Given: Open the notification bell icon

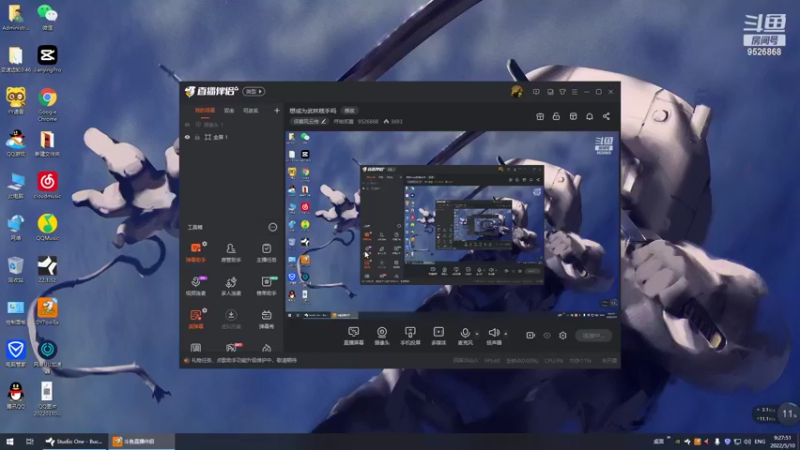Looking at the screenshot, I should [x=589, y=116].
